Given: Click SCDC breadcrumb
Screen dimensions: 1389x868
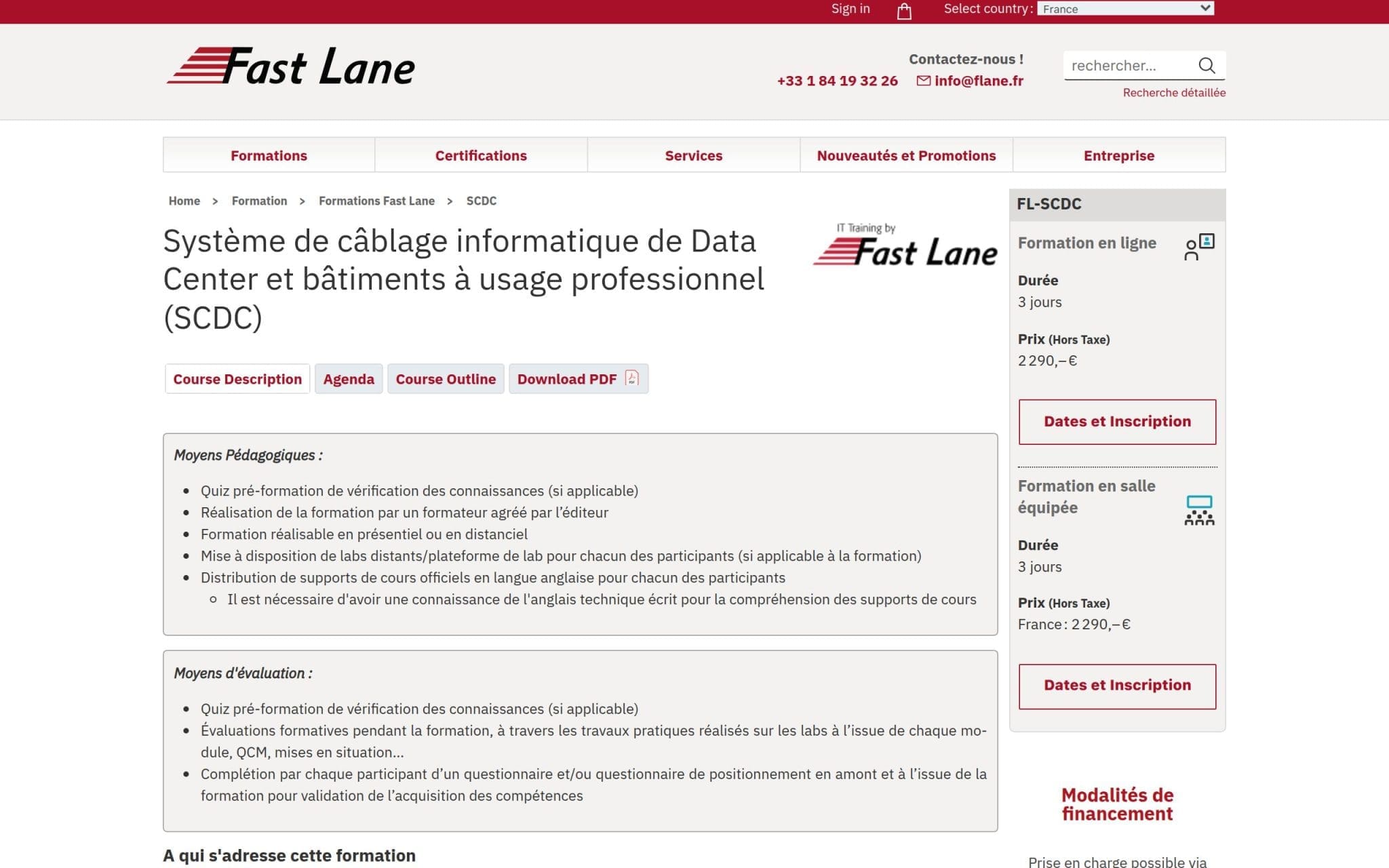Looking at the screenshot, I should click(482, 201).
